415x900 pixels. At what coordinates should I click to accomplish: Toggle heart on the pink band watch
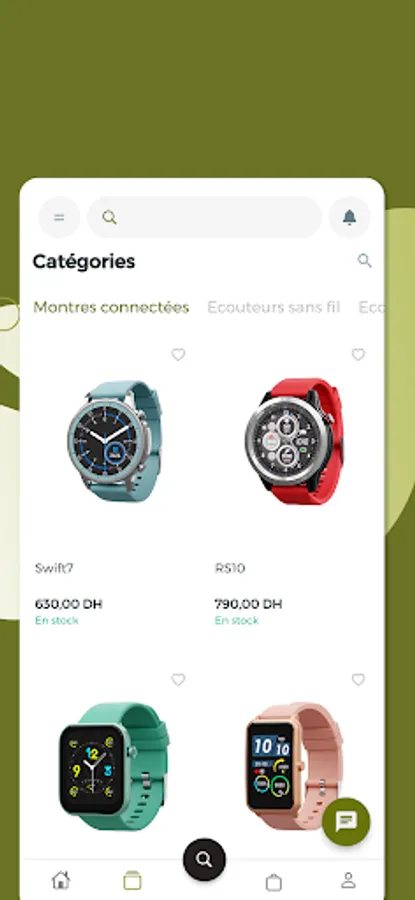358,680
